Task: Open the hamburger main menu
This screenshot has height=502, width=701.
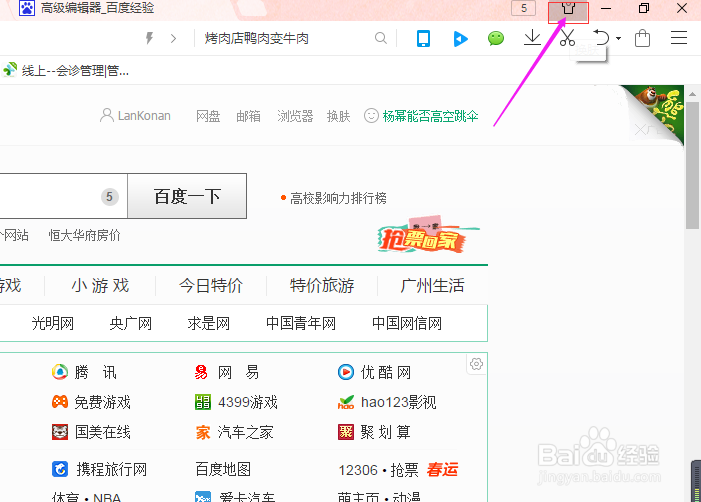Action: pos(679,38)
